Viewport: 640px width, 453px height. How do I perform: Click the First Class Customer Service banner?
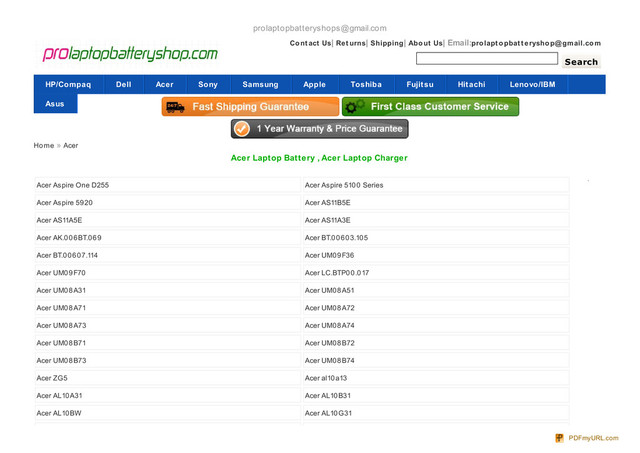pyautogui.click(x=430, y=107)
